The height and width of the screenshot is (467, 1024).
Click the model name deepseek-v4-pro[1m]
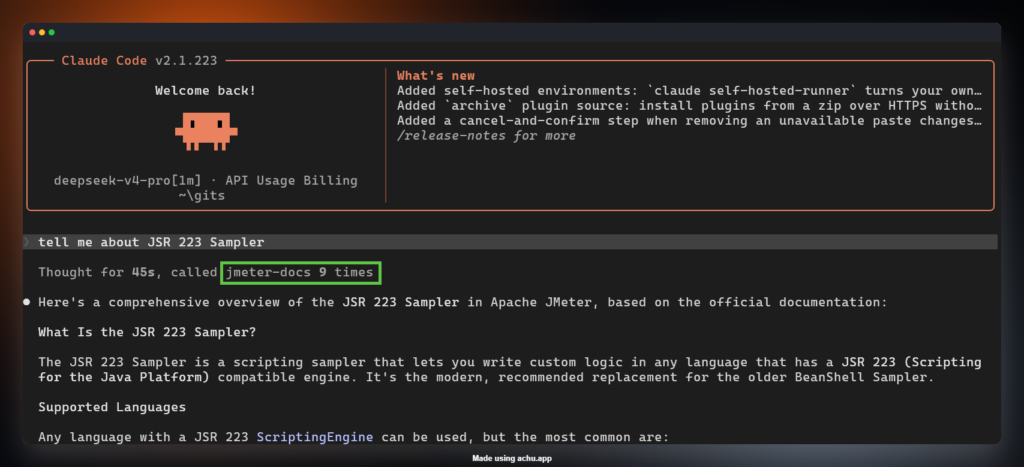(127, 180)
